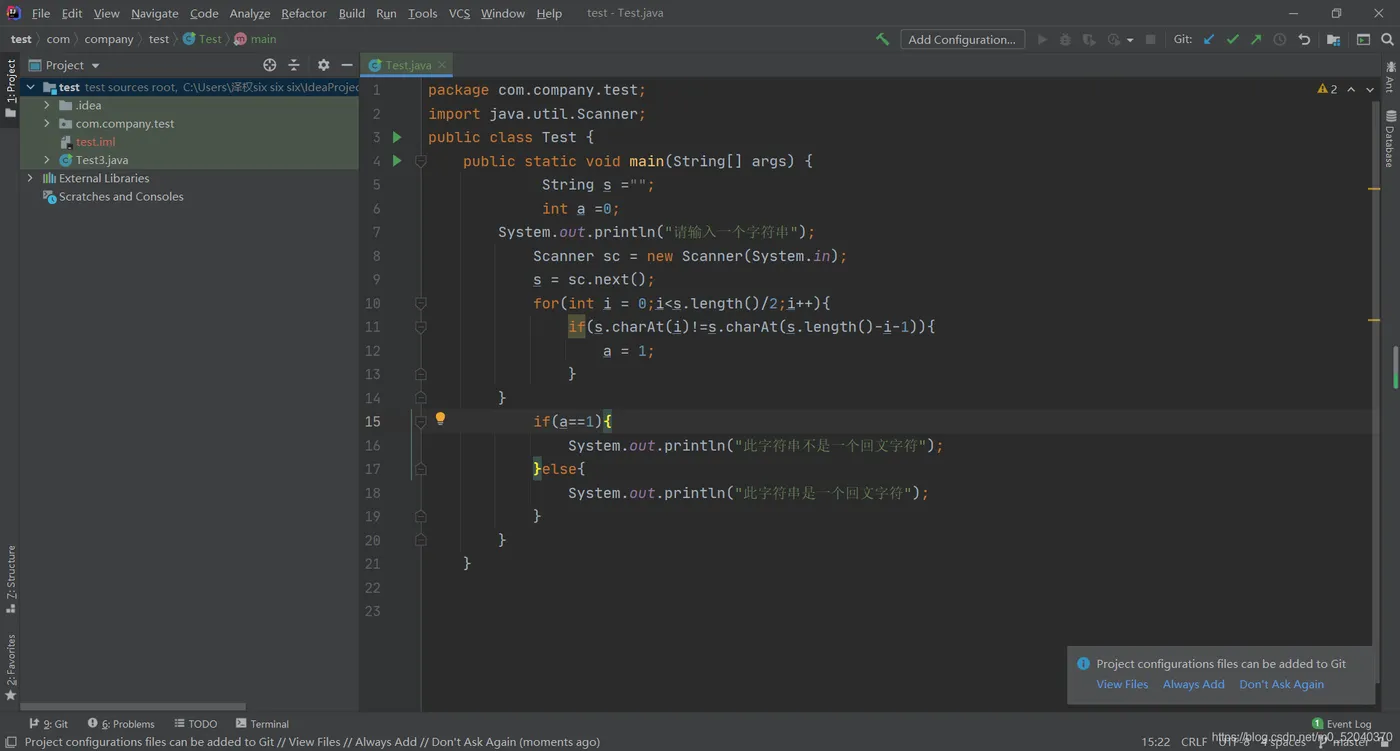Image resolution: width=1400 pixels, height=751 pixels.
Task: Expand External Libraries node
Action: (x=30, y=178)
